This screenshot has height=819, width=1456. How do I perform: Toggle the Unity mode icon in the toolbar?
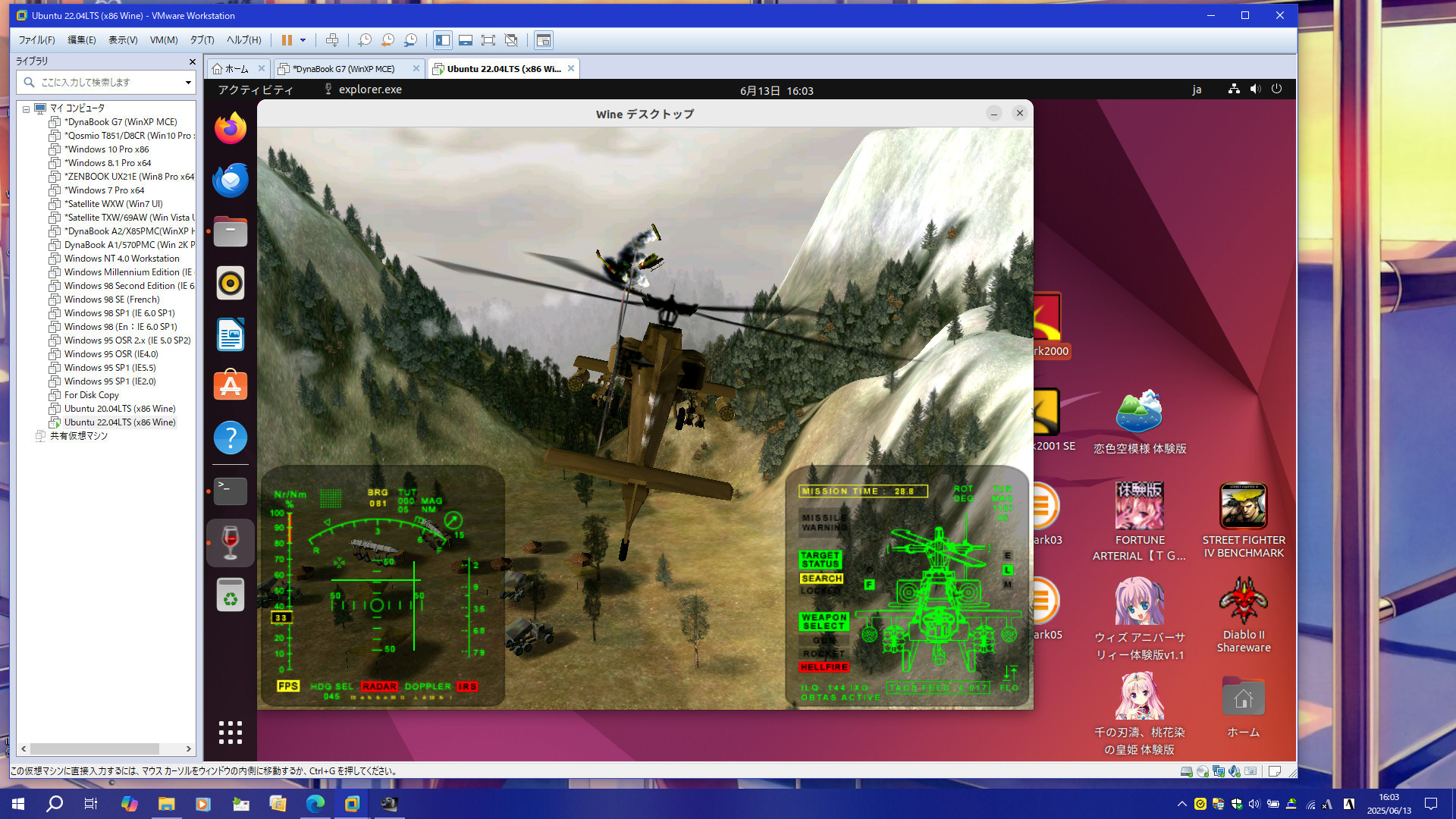511,40
